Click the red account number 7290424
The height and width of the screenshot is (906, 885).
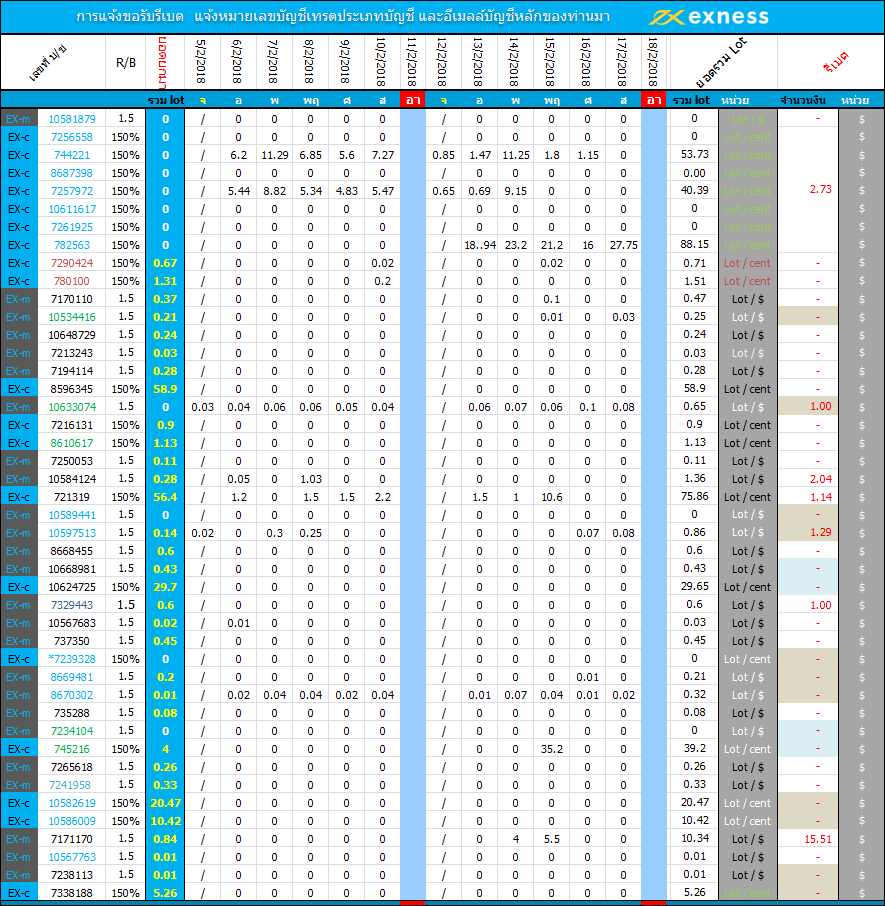pyautogui.click(x=72, y=263)
